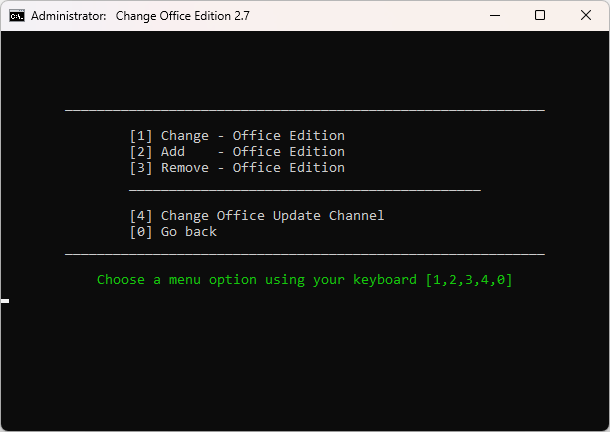Click the "Go back" menu text
The width and height of the screenshot is (610, 432).
(x=188, y=232)
